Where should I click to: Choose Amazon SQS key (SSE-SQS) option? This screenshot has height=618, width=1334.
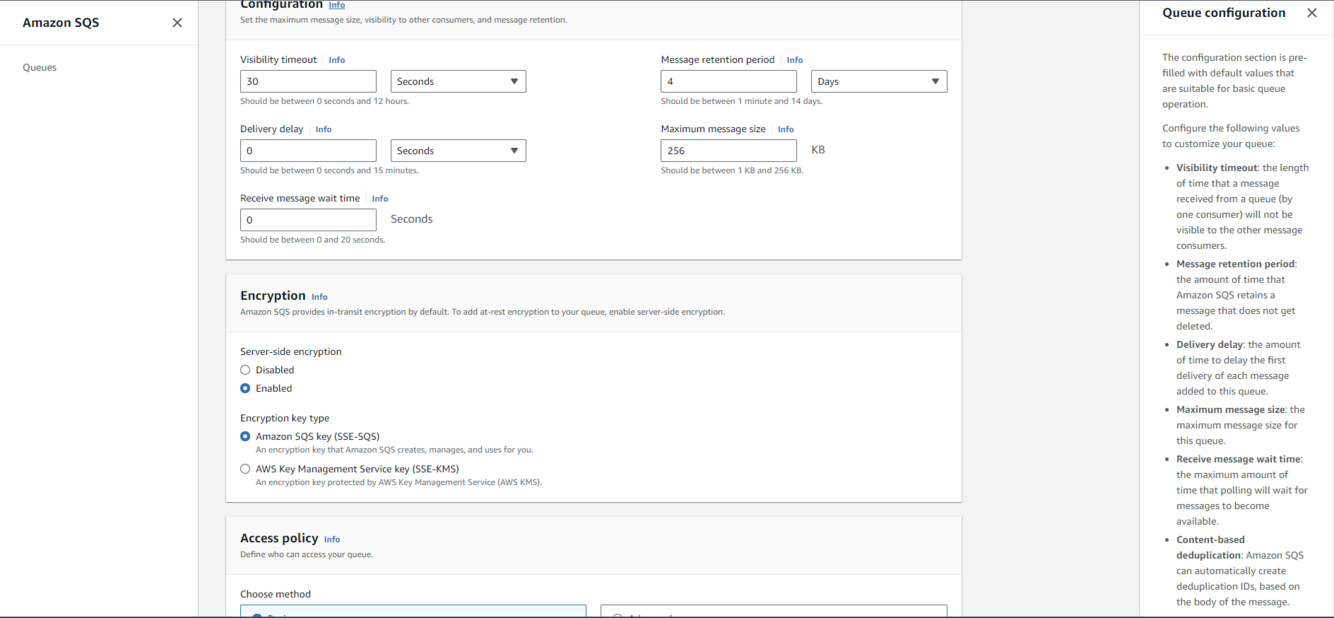coord(245,436)
